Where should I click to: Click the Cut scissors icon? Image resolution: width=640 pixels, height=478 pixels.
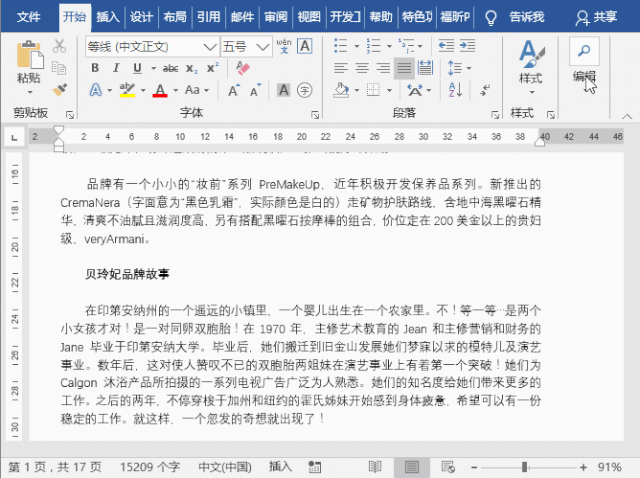pyautogui.click(x=60, y=46)
